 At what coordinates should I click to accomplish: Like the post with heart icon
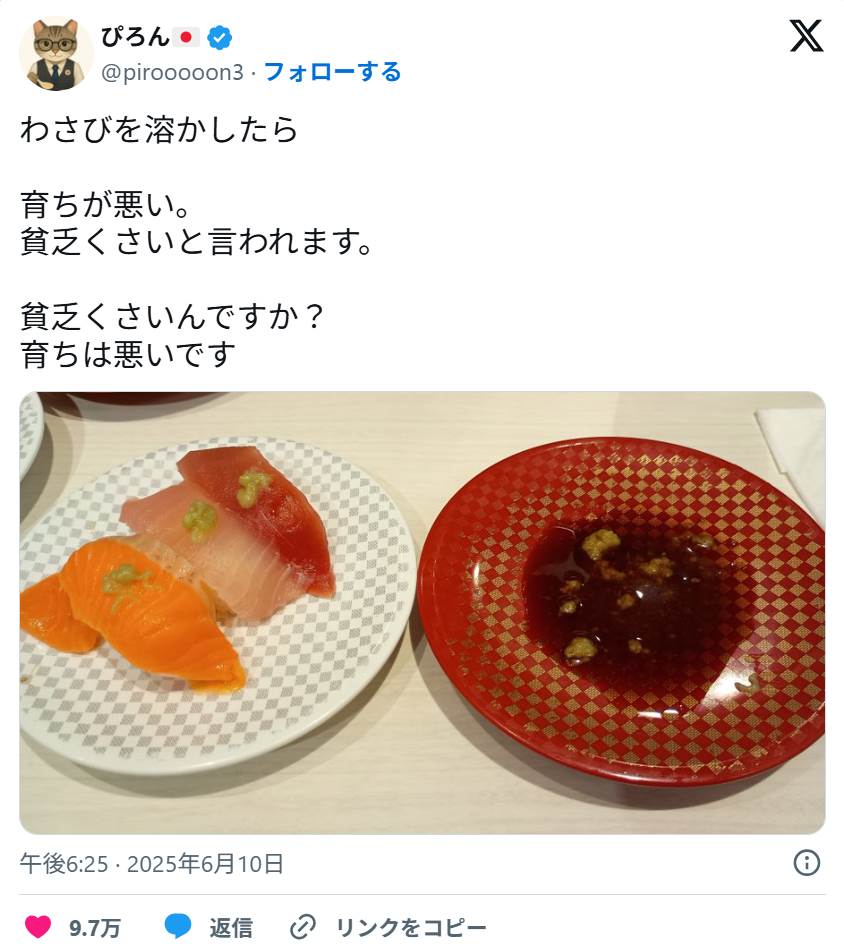click(38, 927)
